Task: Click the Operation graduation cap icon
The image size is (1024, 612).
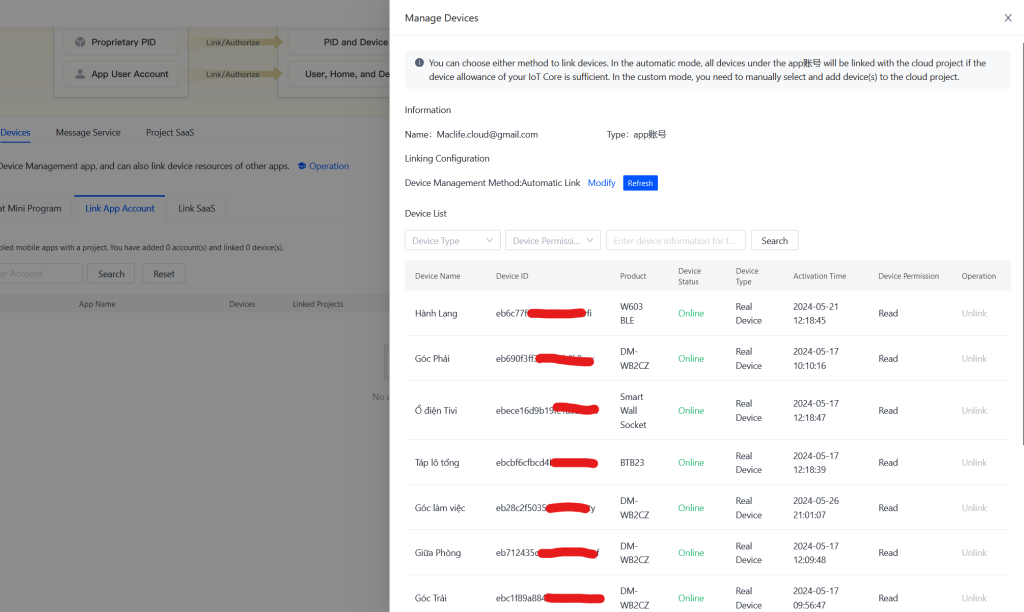Action: [x=302, y=166]
